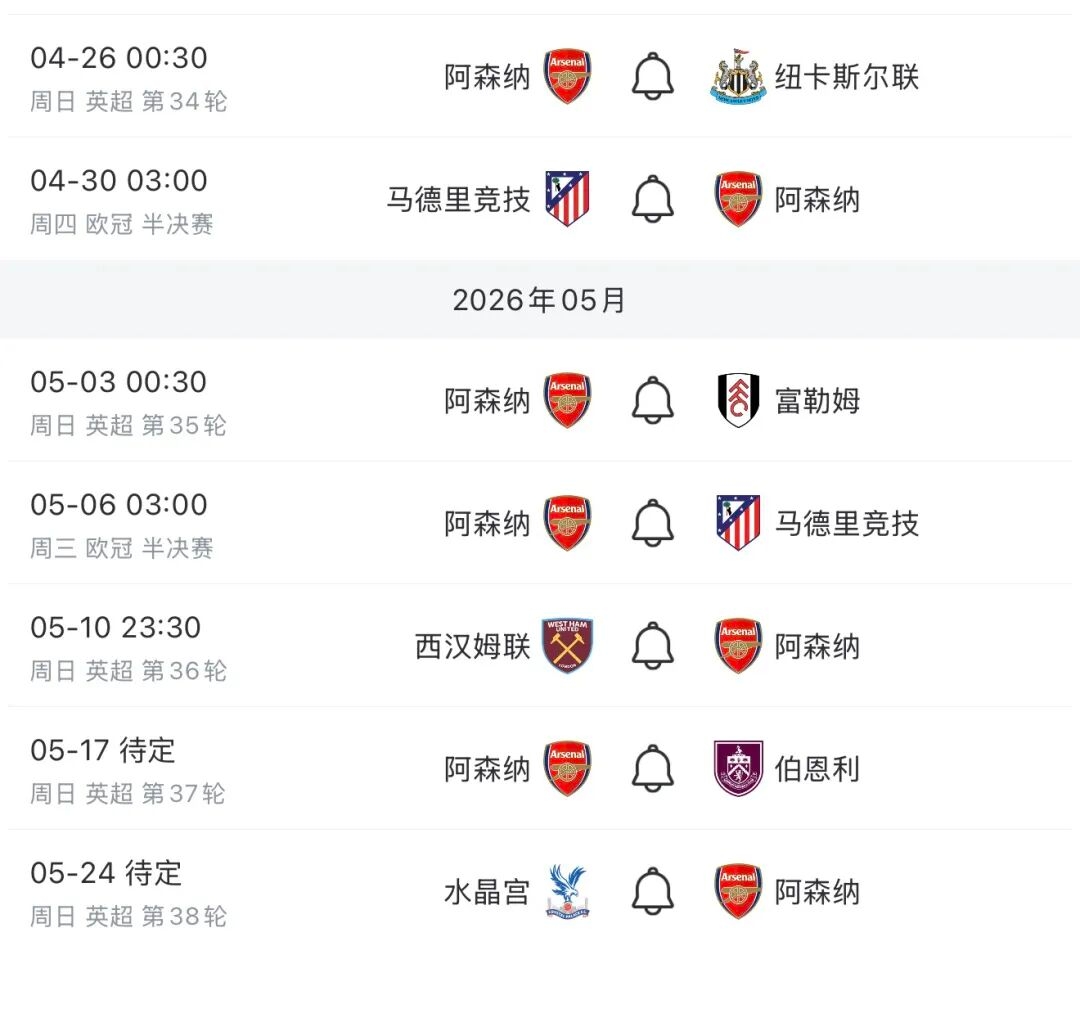Open the Fulham club crest
Viewport: 1080px width, 1036px height.
739,401
